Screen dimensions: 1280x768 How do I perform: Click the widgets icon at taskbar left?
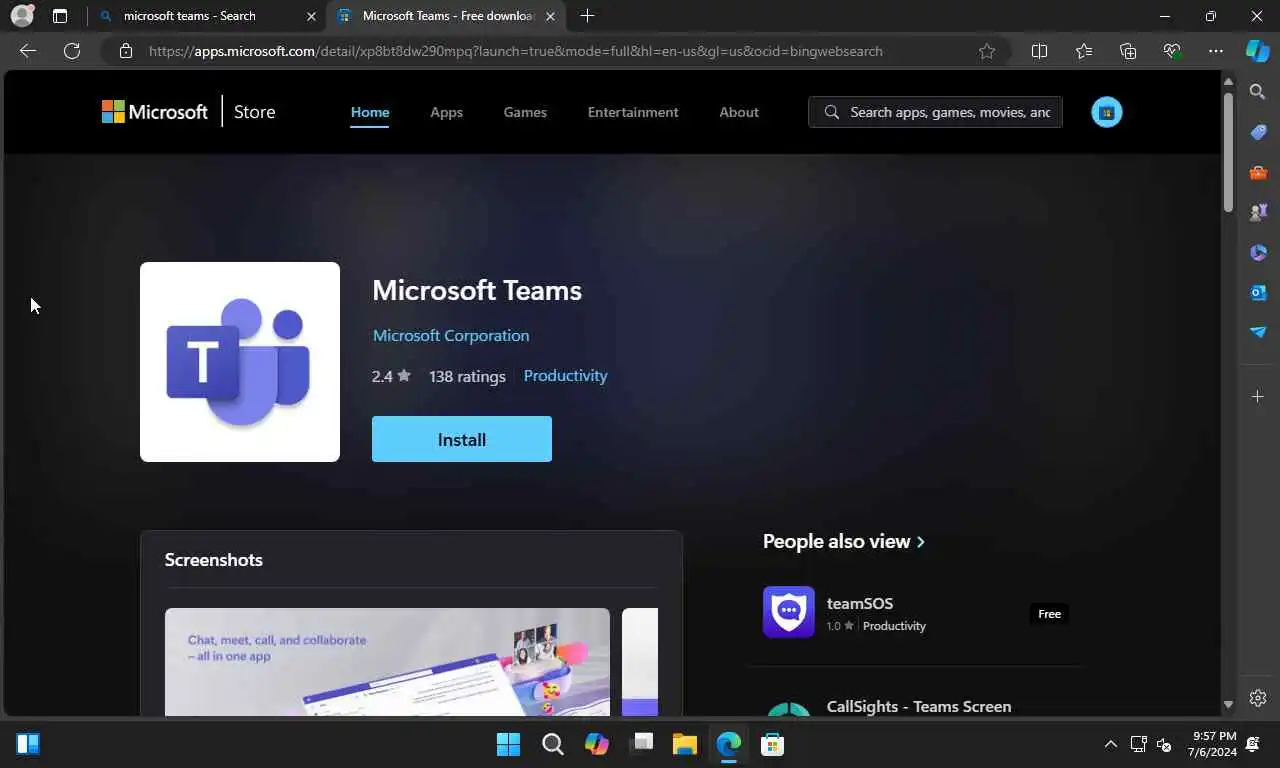pyautogui.click(x=28, y=744)
